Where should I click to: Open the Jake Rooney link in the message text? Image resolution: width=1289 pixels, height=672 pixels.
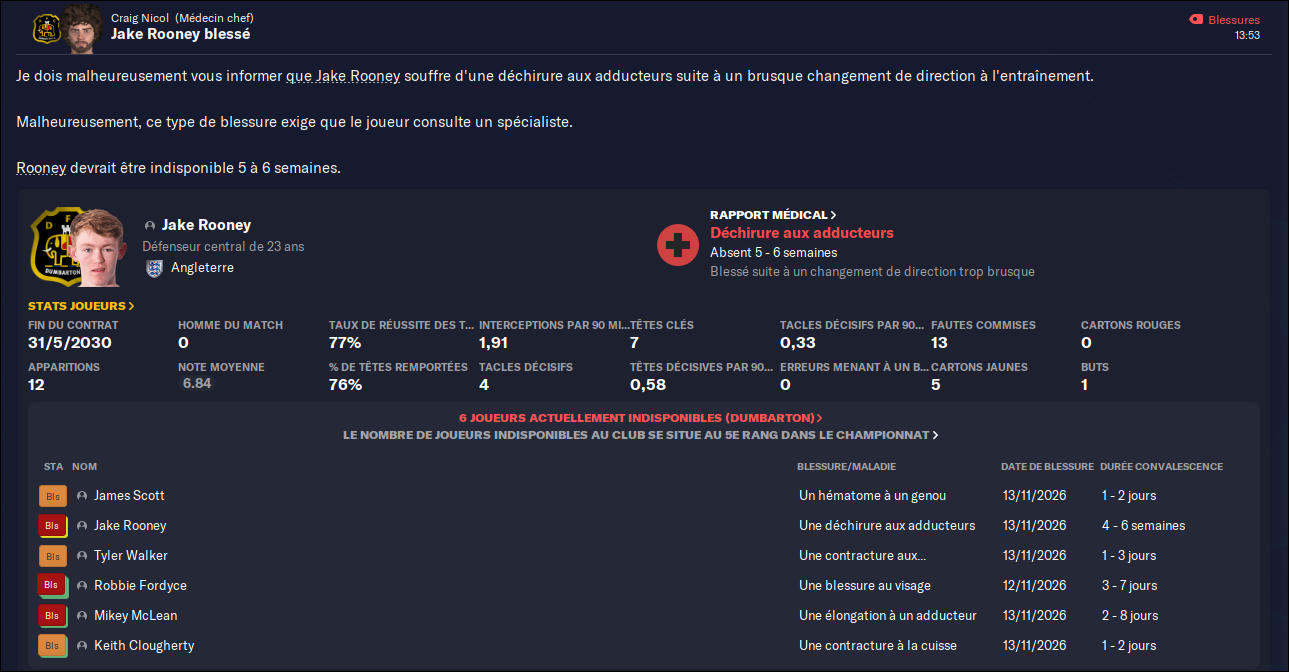pos(358,76)
